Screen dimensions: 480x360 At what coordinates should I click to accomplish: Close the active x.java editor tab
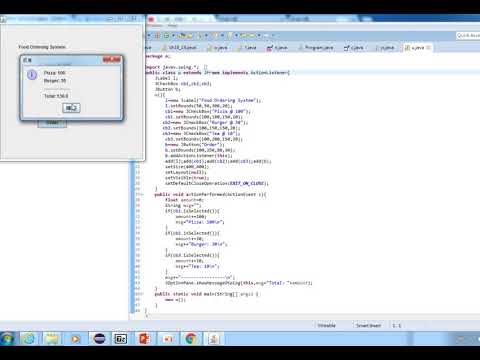(x=428, y=48)
